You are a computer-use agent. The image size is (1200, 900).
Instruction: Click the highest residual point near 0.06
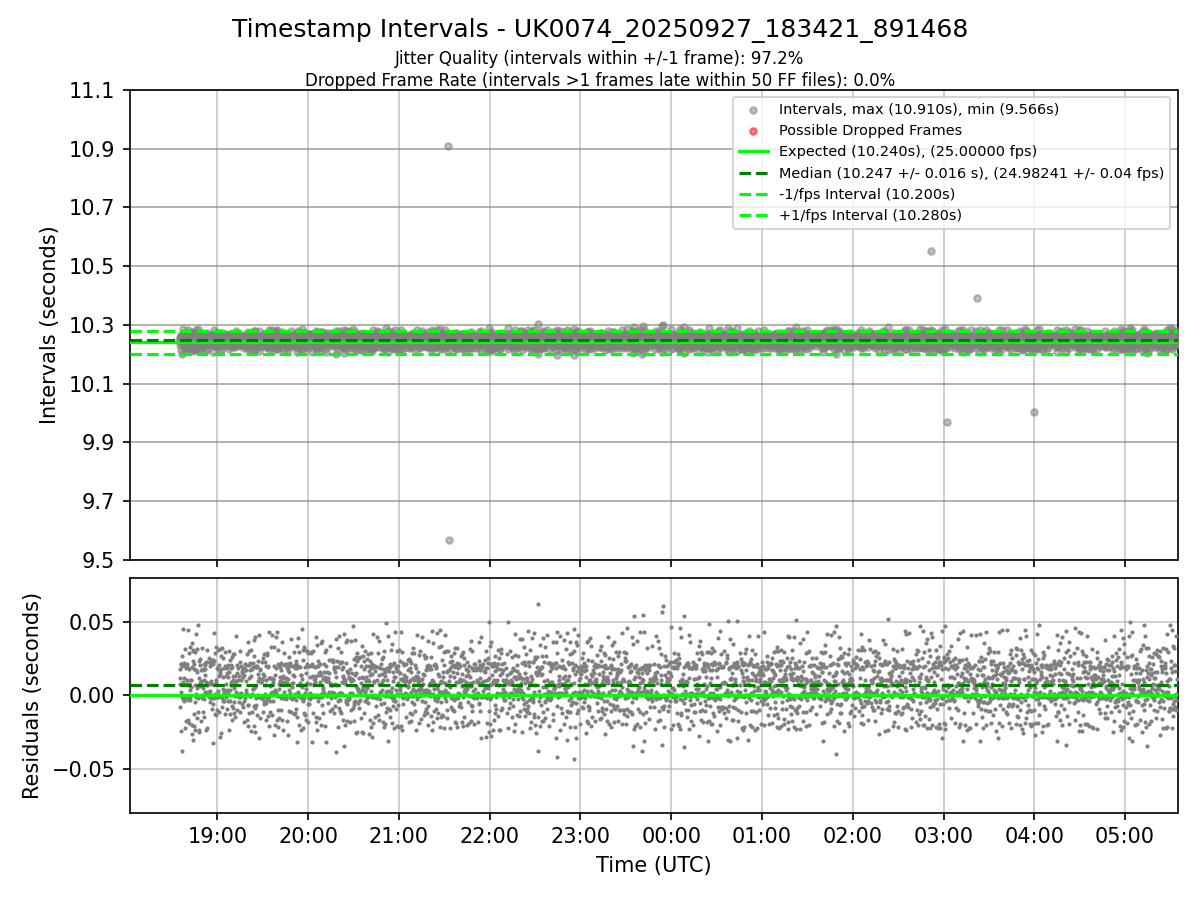click(538, 604)
